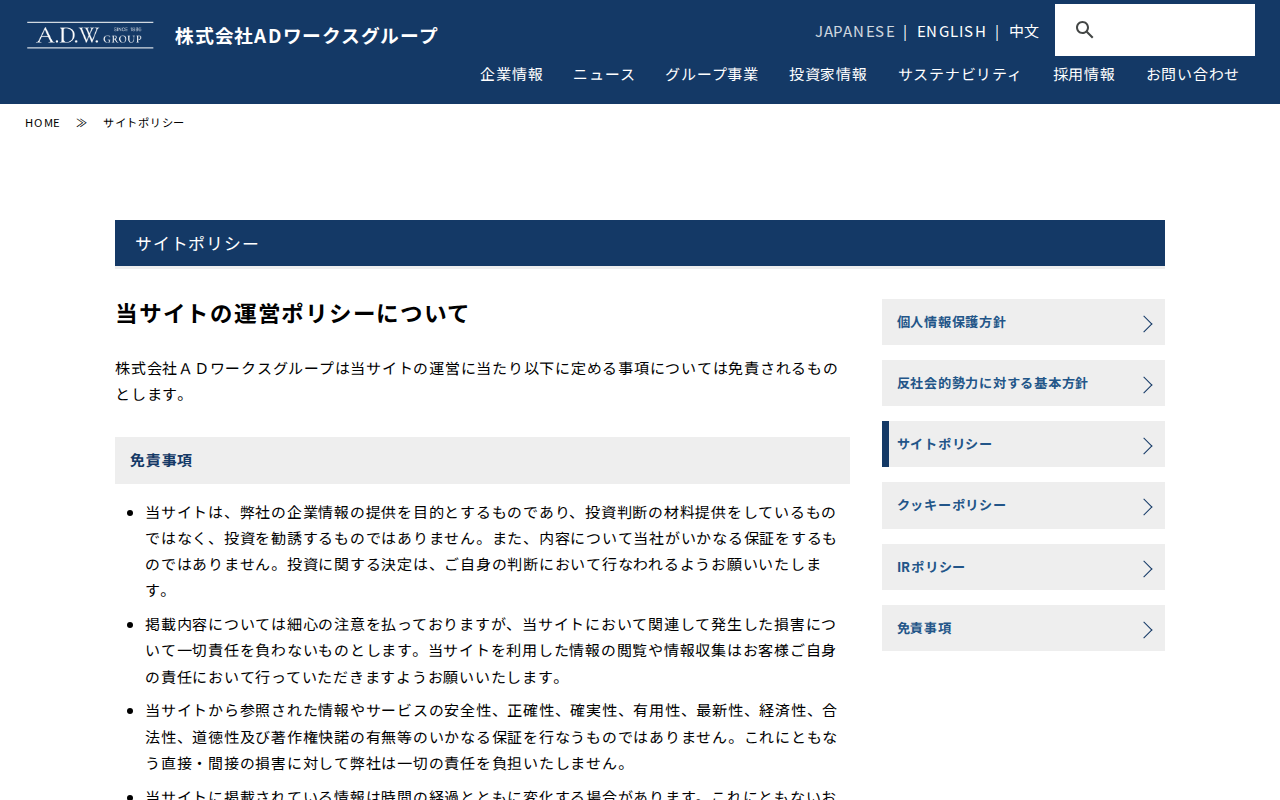Click arrow beside 個人情報保護方針

tap(1148, 324)
